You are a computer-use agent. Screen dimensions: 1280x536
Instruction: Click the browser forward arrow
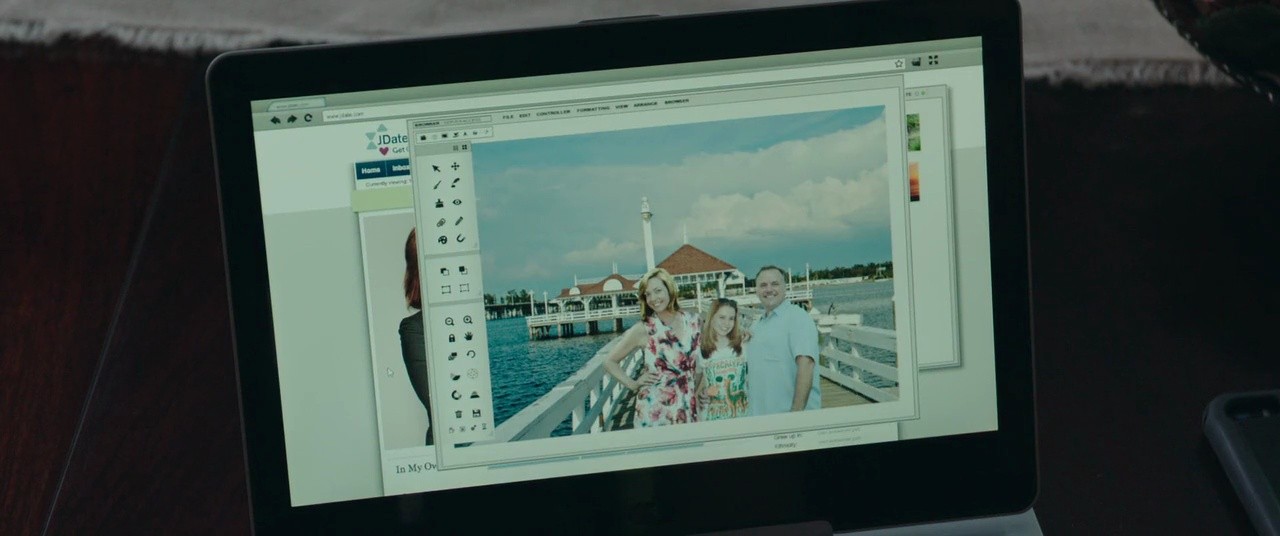pyautogui.click(x=292, y=118)
